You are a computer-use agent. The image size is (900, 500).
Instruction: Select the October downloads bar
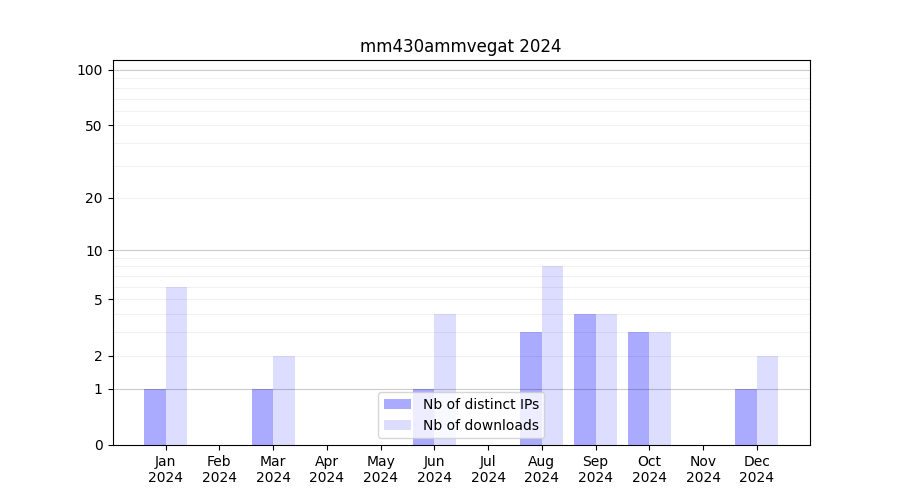660,388
